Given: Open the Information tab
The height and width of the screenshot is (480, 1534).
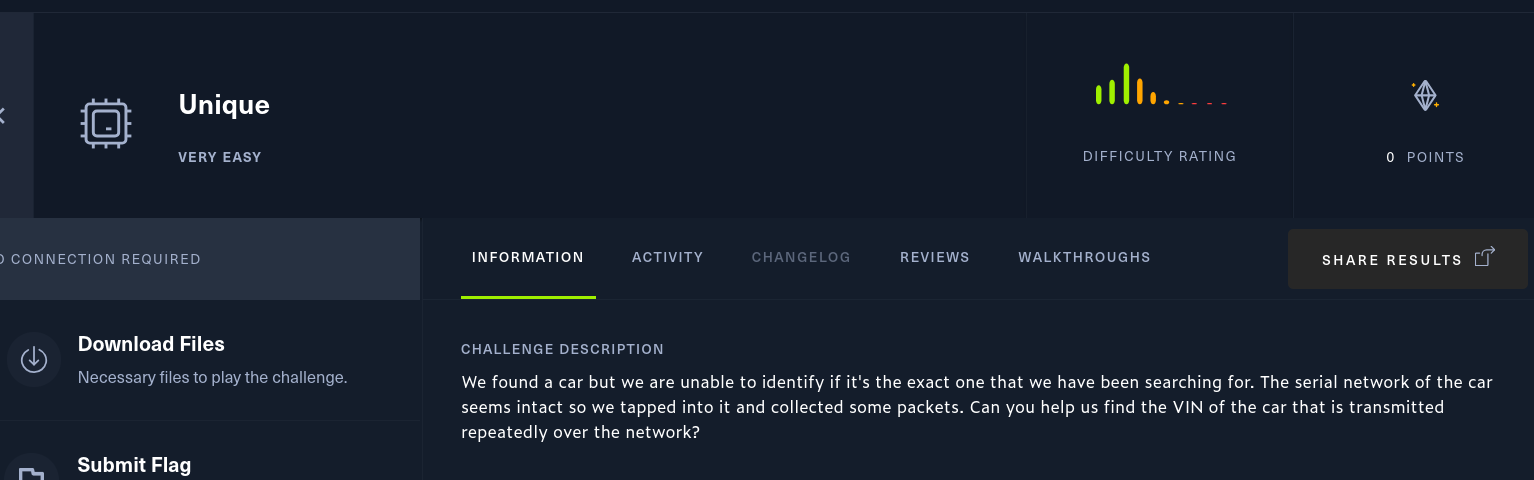Looking at the screenshot, I should click(528, 257).
